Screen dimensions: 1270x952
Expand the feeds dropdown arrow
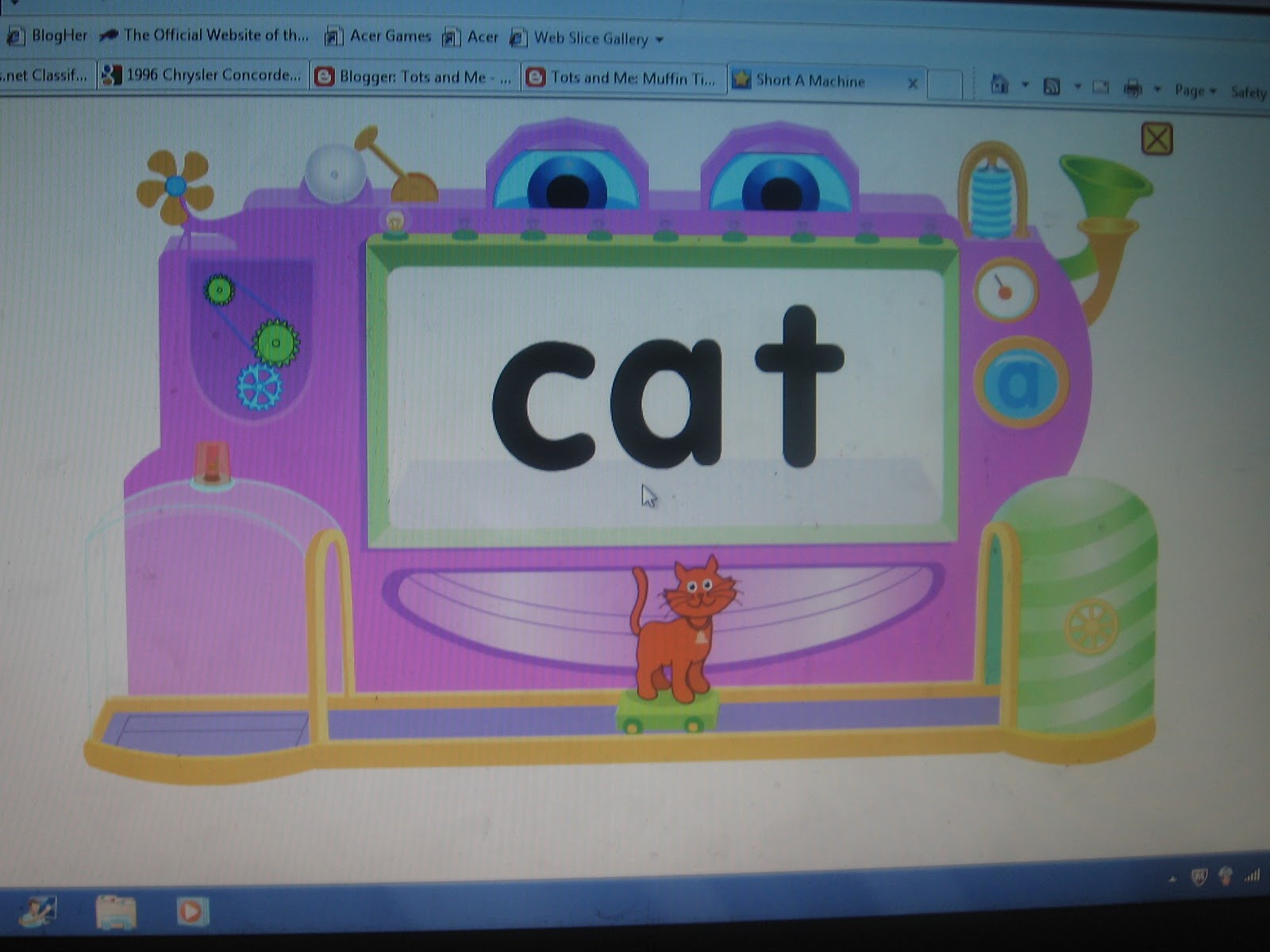tap(1077, 86)
